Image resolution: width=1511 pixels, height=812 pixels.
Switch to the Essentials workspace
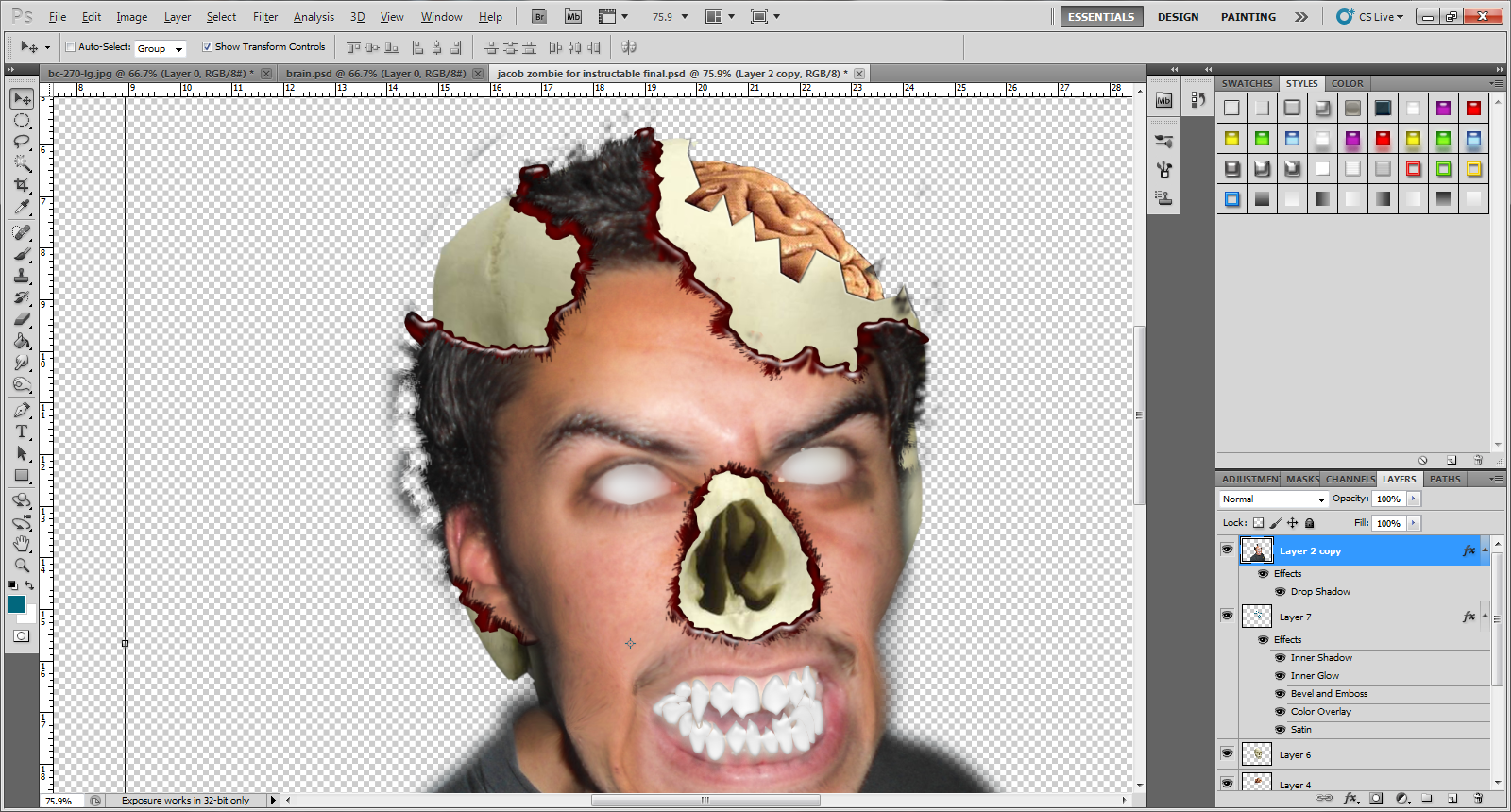pos(1101,17)
